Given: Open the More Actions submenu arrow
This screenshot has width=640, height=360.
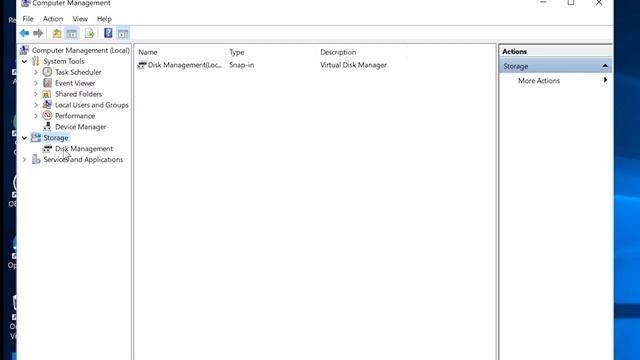Looking at the screenshot, I should [605, 80].
